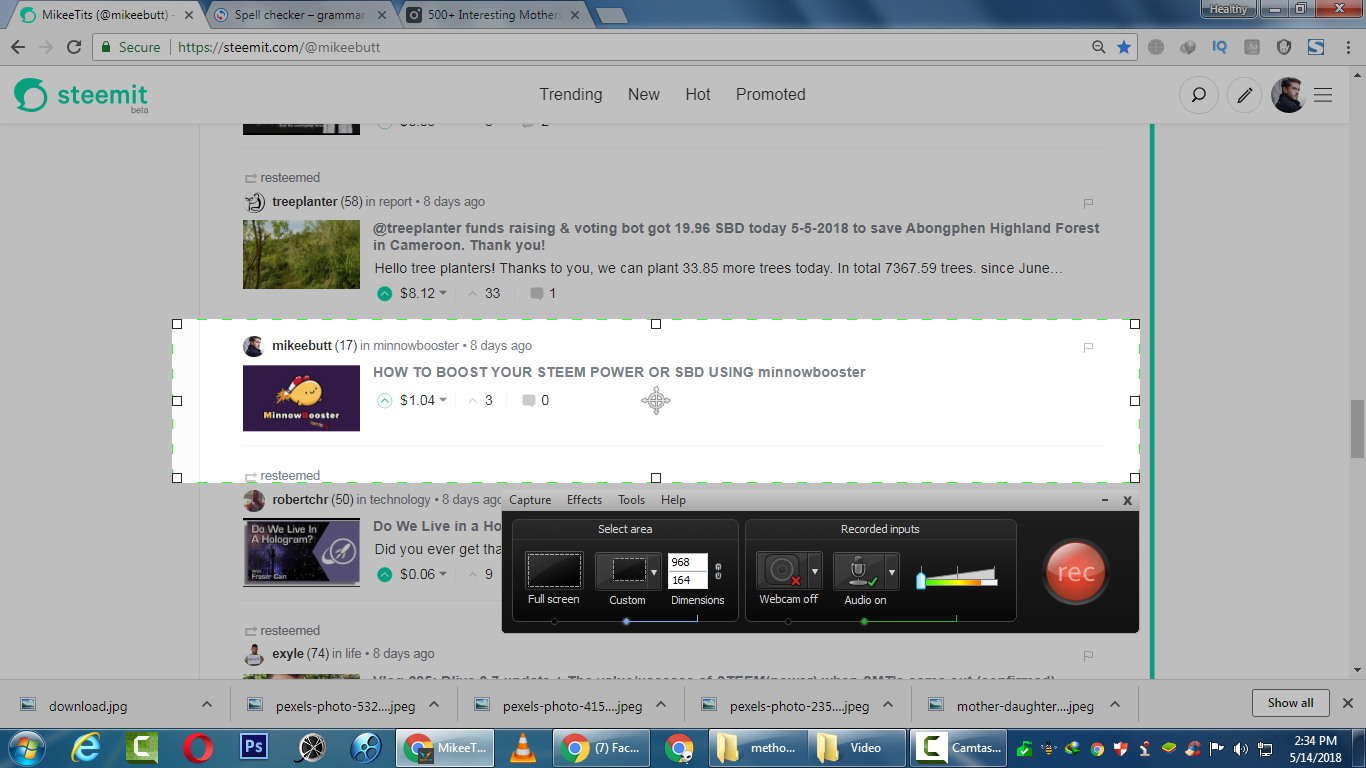Flag the mikeebutt minnowbooster post
This screenshot has width=1366, height=768.
[x=1089, y=348]
